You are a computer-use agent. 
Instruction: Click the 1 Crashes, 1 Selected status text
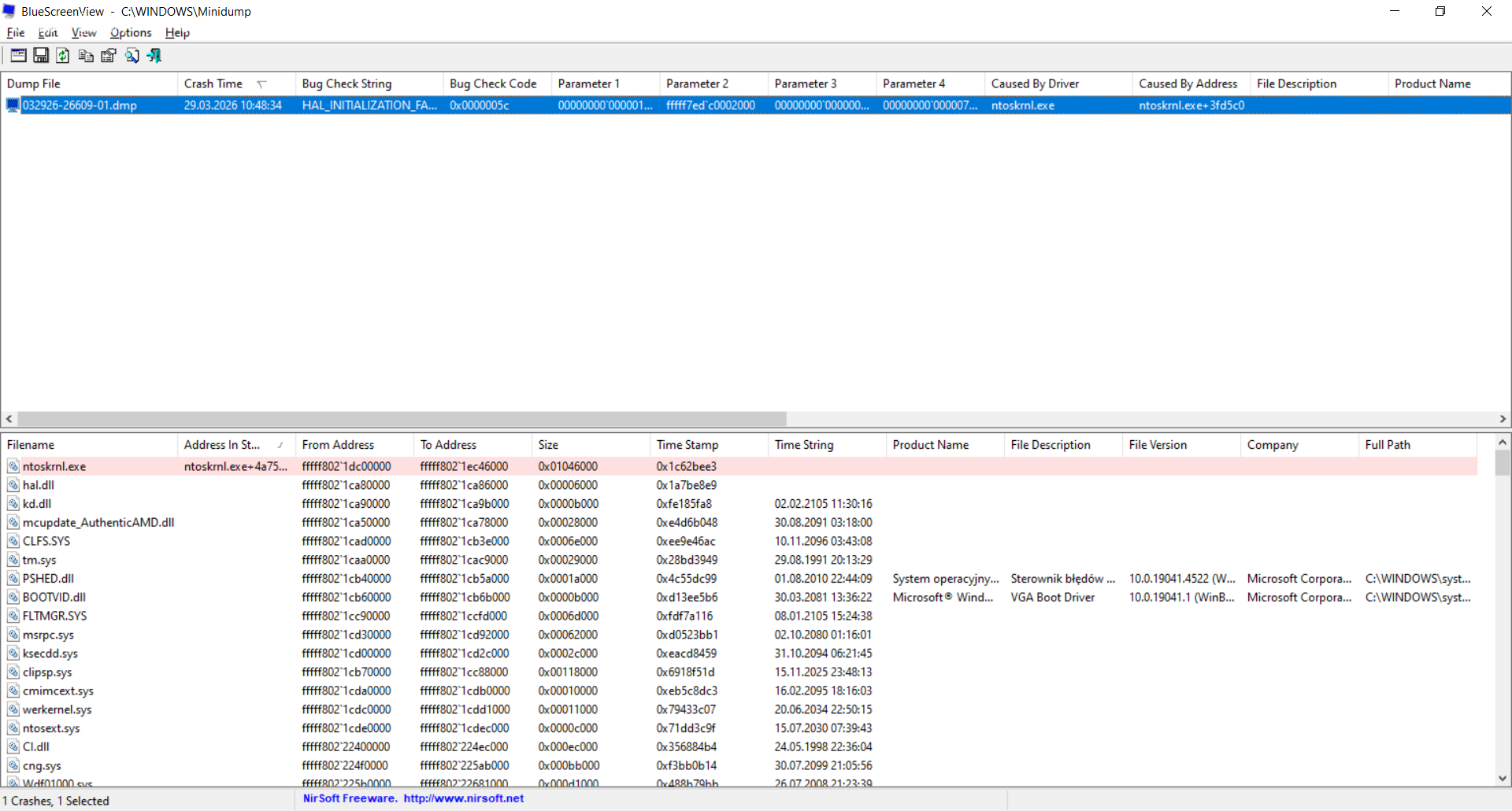click(x=56, y=801)
